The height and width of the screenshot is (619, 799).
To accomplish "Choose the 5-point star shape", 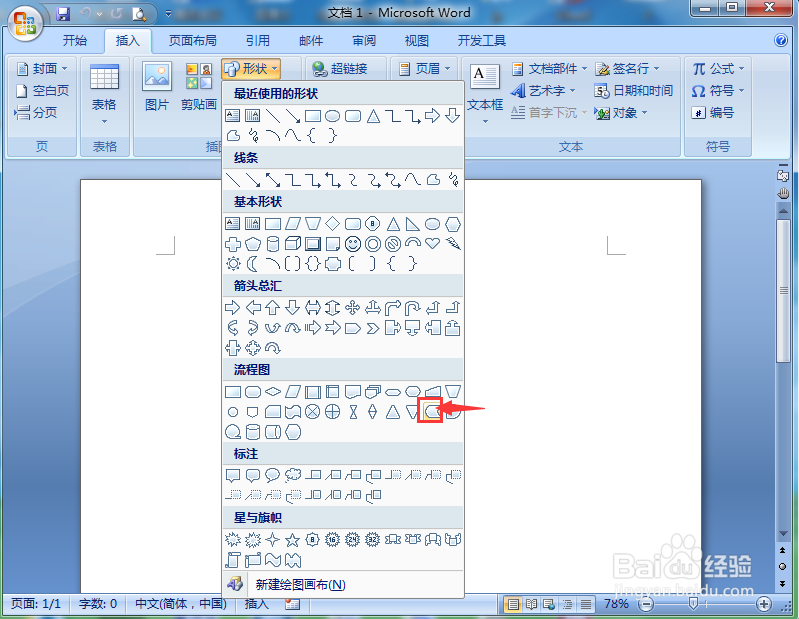I will click(x=292, y=540).
